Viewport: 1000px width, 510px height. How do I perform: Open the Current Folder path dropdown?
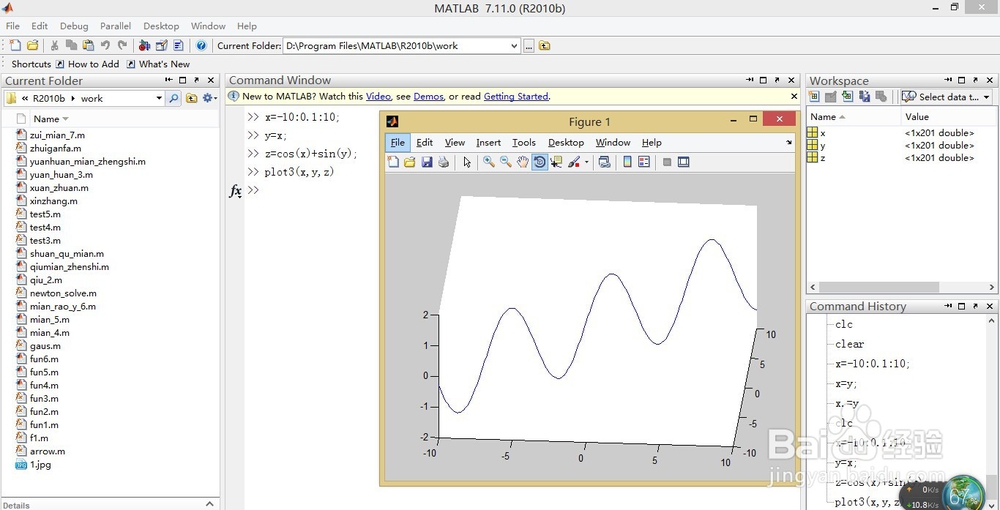pos(514,46)
